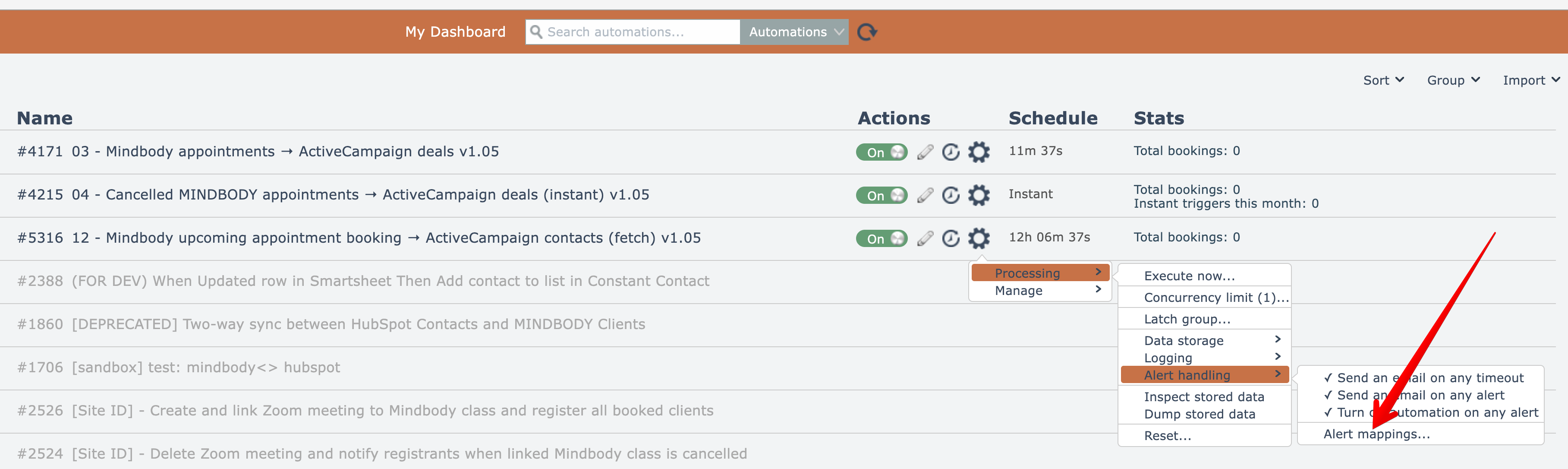Toggle the On switch for automation #4215
Image resolution: width=1568 pixels, height=469 pixels.
coord(882,195)
